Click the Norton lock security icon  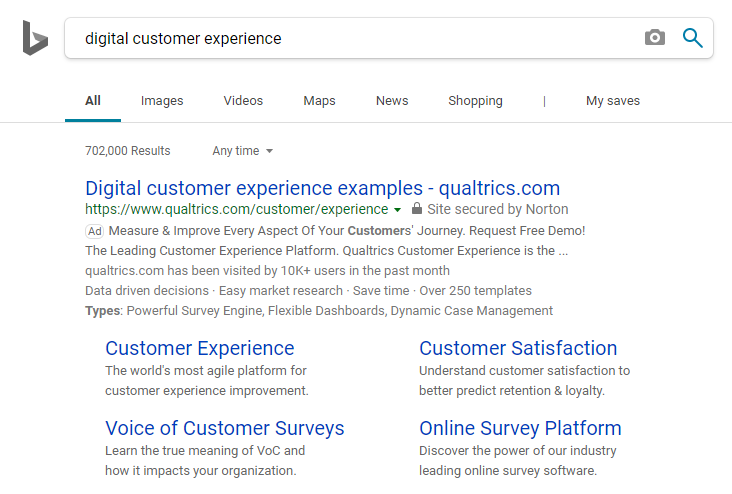pyautogui.click(x=416, y=210)
